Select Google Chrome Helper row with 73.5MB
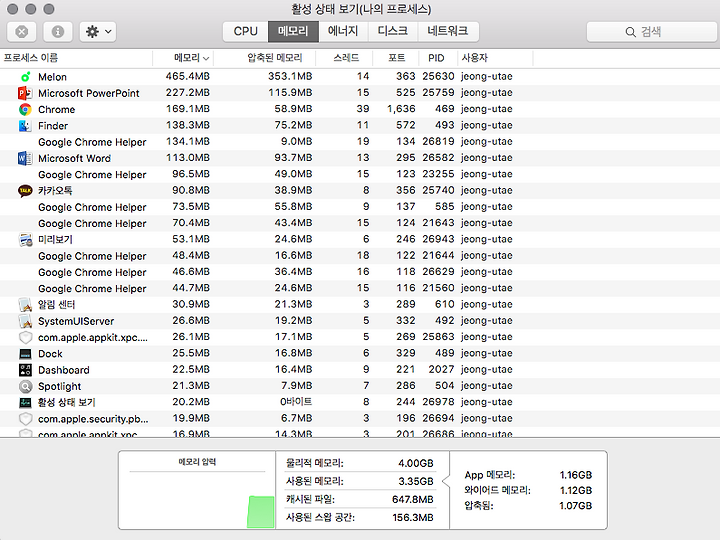The height and width of the screenshot is (540, 720). pos(360,207)
